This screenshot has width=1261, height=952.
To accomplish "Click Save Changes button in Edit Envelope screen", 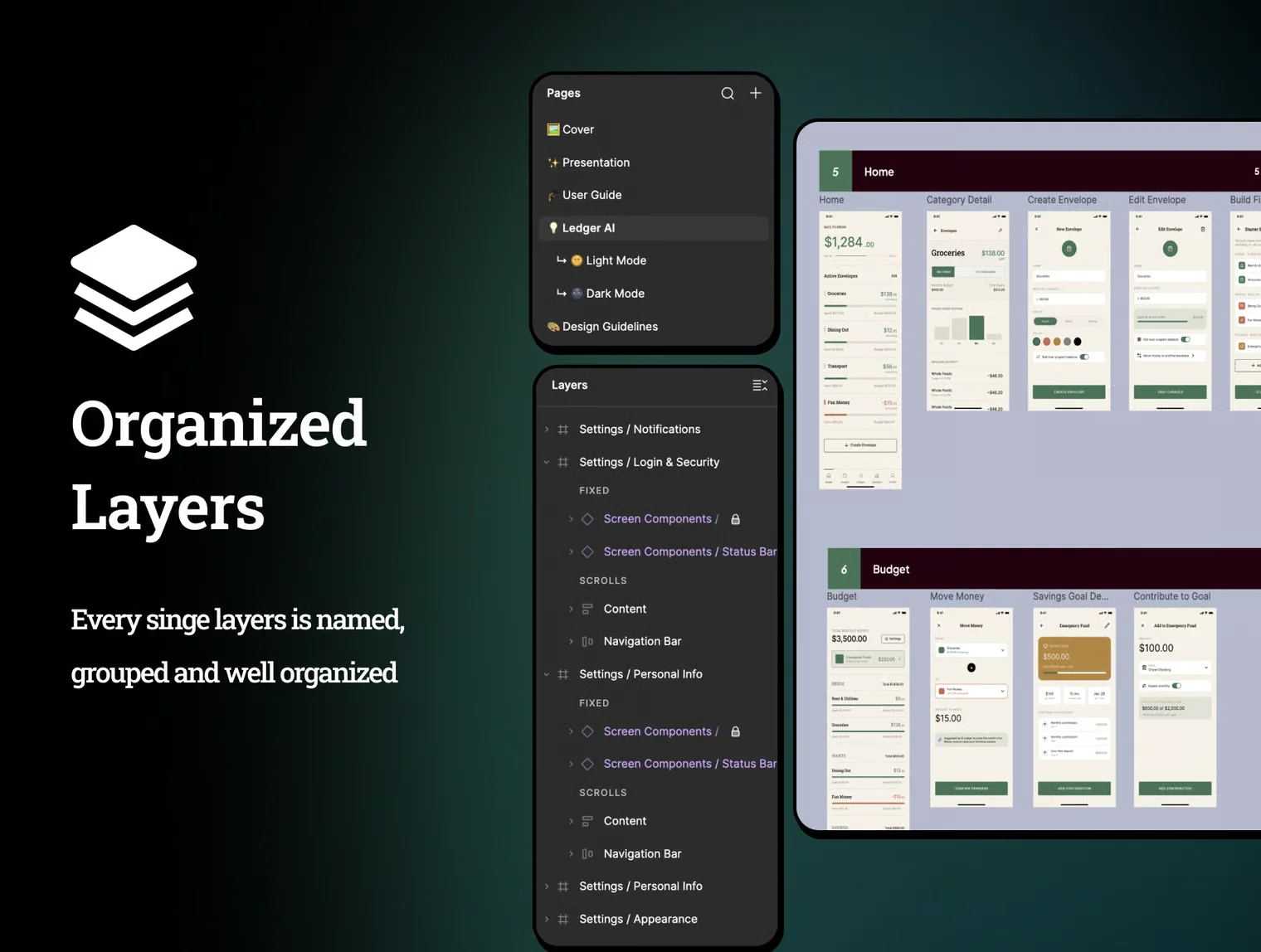I will 1171,392.
